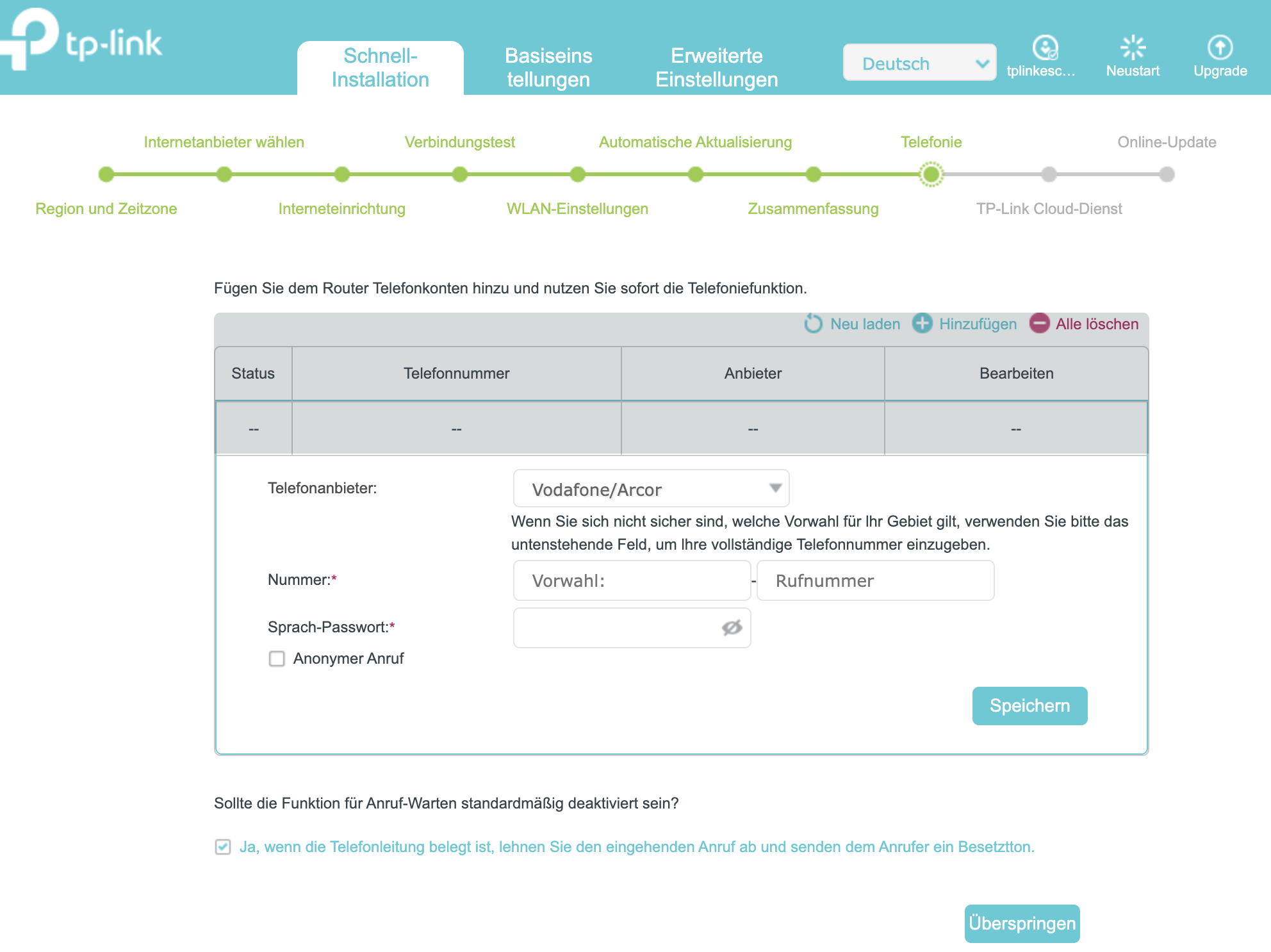Viewport: 1271px width, 952px height.
Task: Click the Telefonie step marker in progress bar
Action: click(931, 174)
